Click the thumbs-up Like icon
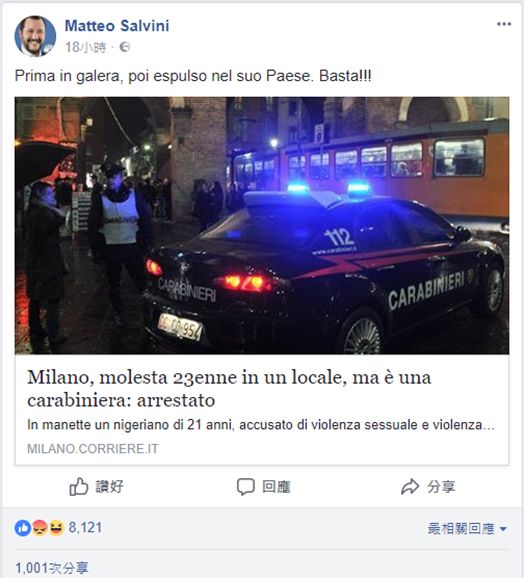This screenshot has width=524, height=578. [x=79, y=487]
